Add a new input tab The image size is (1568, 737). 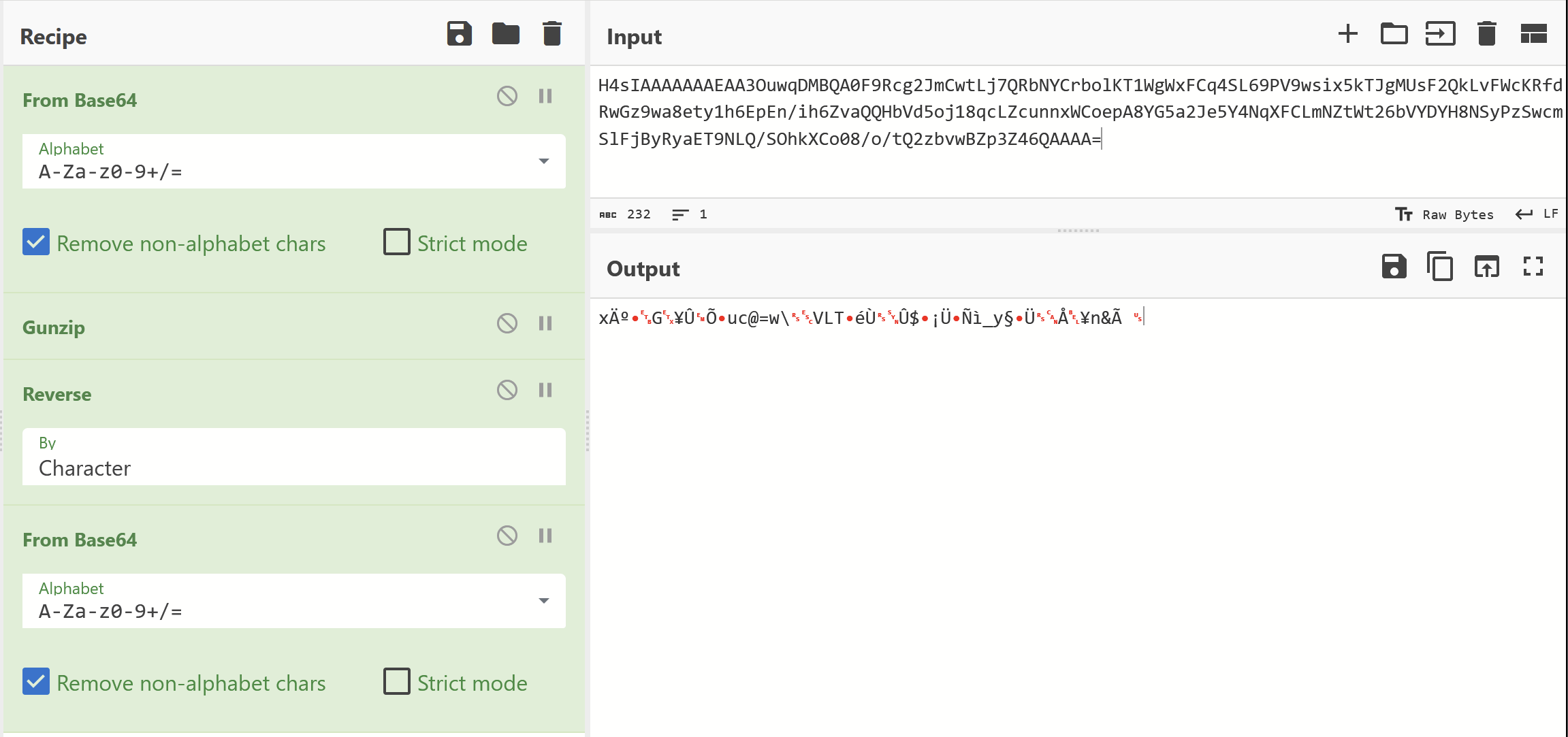(x=1347, y=34)
